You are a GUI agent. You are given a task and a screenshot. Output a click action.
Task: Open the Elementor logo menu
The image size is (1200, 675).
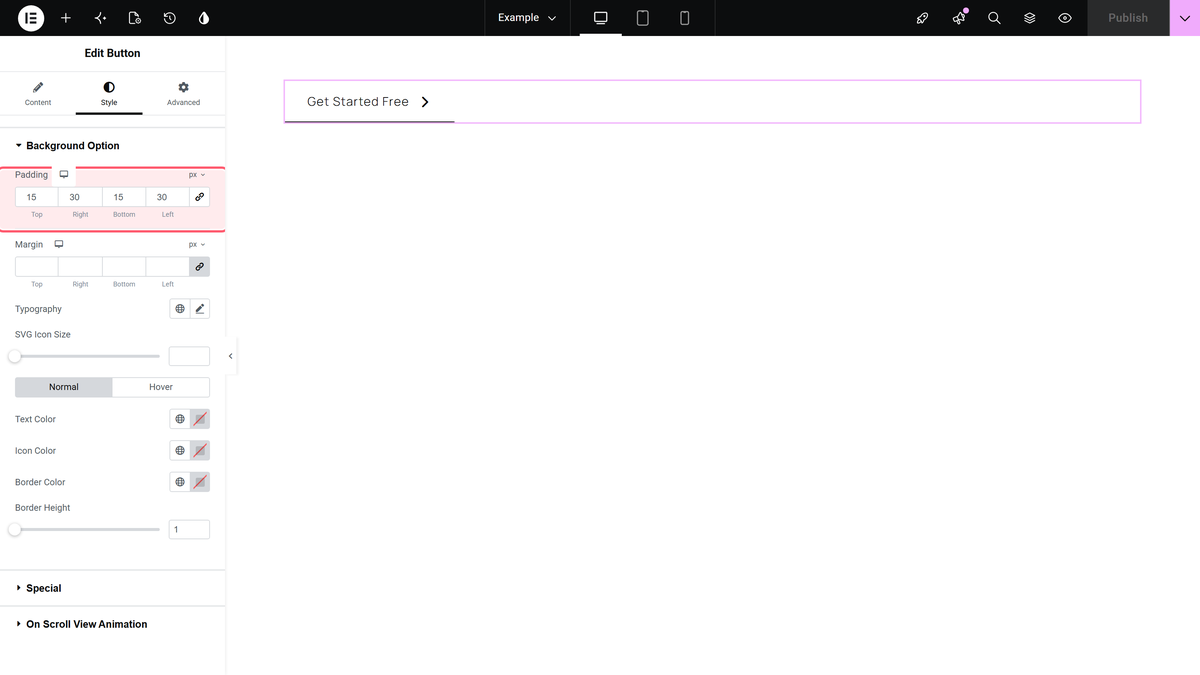point(31,18)
